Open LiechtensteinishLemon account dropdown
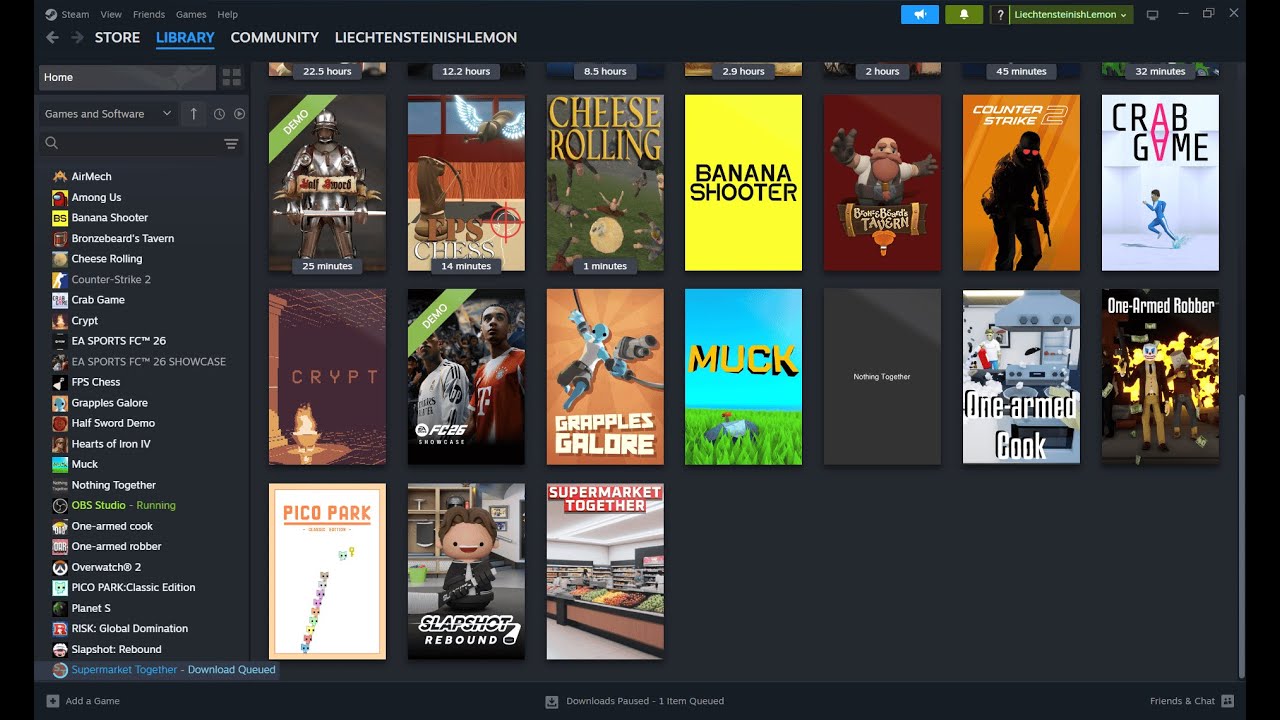1280x720 pixels. point(1071,14)
